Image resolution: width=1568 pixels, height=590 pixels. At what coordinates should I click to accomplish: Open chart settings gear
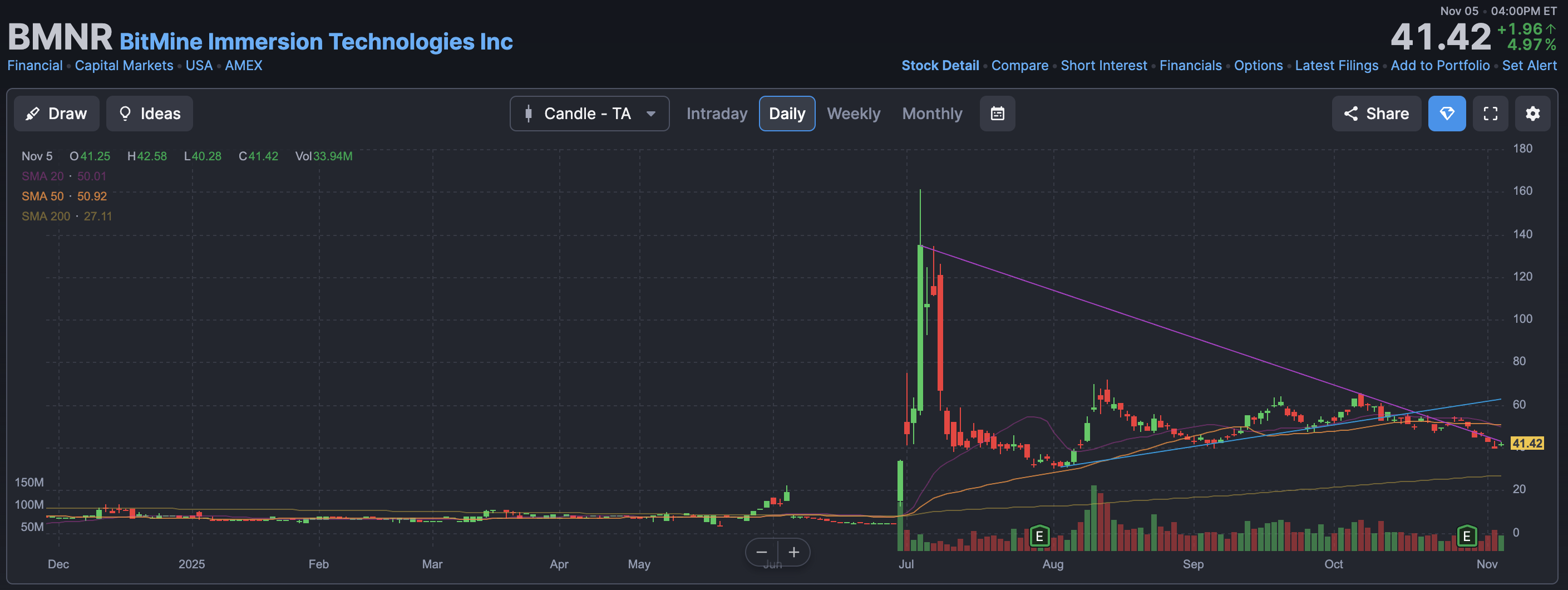tap(1533, 114)
